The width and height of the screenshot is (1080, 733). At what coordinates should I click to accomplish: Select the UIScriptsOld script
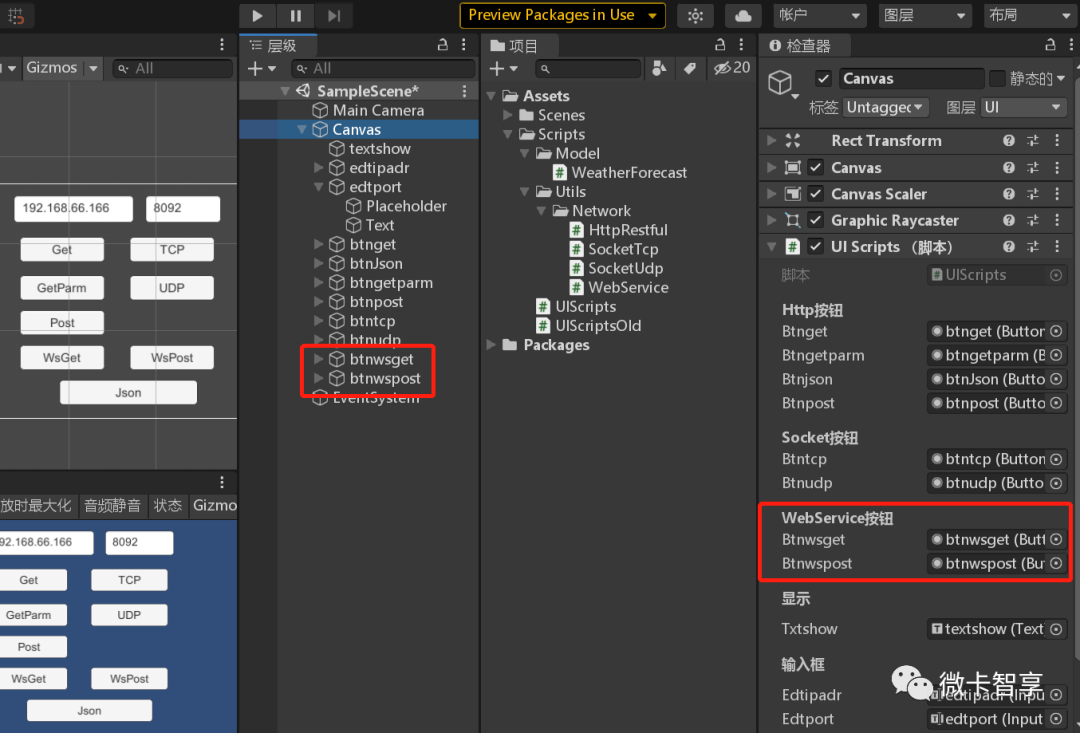pos(598,326)
